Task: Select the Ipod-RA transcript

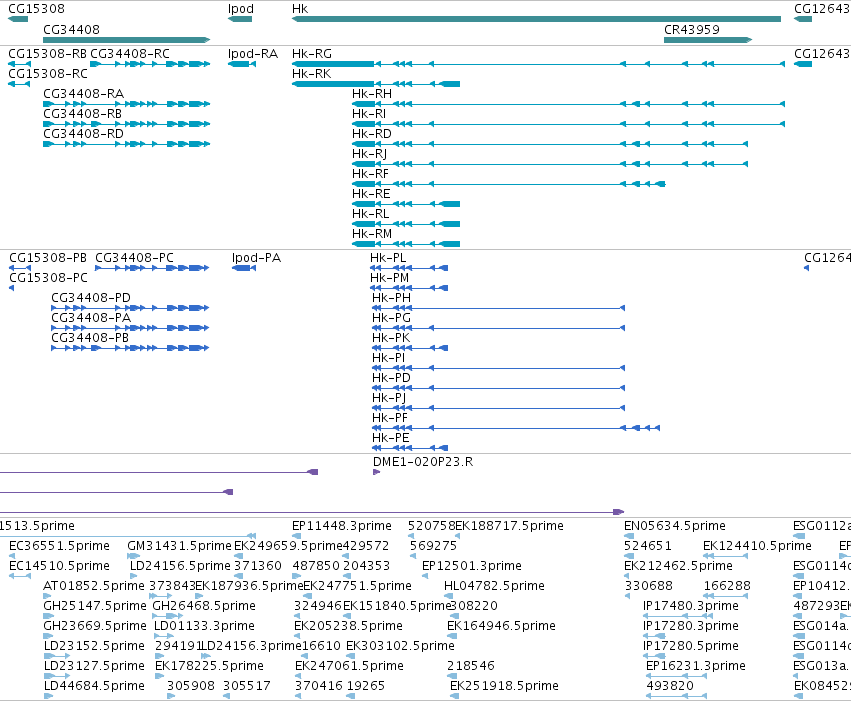Action: coord(242,64)
